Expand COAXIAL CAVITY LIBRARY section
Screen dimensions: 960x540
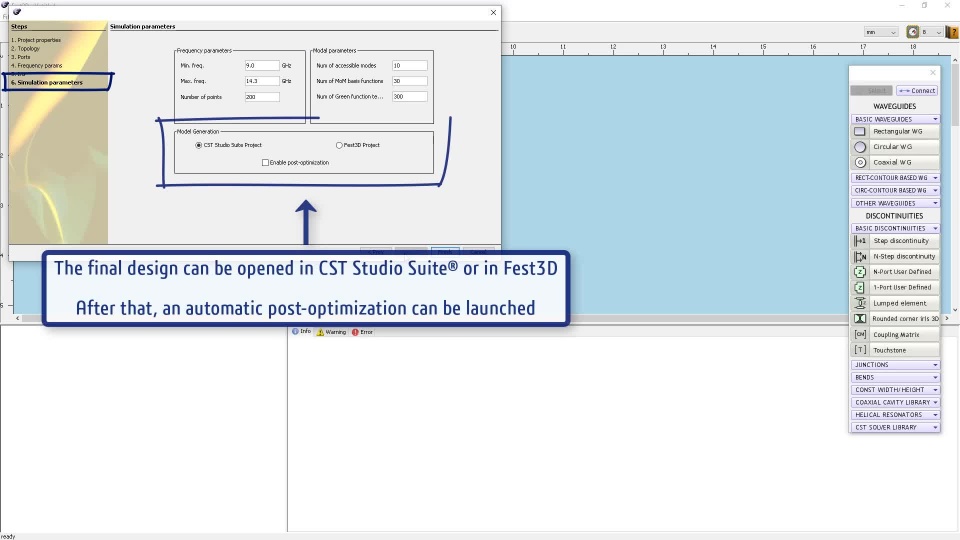pyautogui.click(x=895, y=402)
